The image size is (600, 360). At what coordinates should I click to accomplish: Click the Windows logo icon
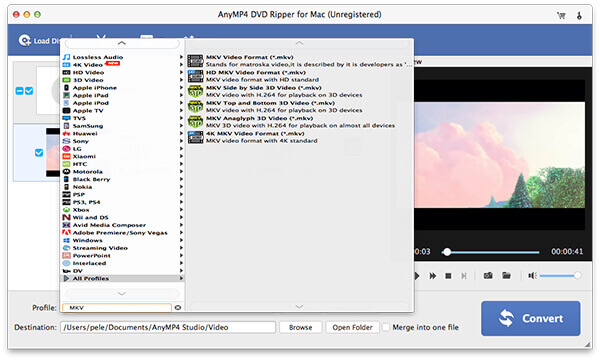(66, 241)
